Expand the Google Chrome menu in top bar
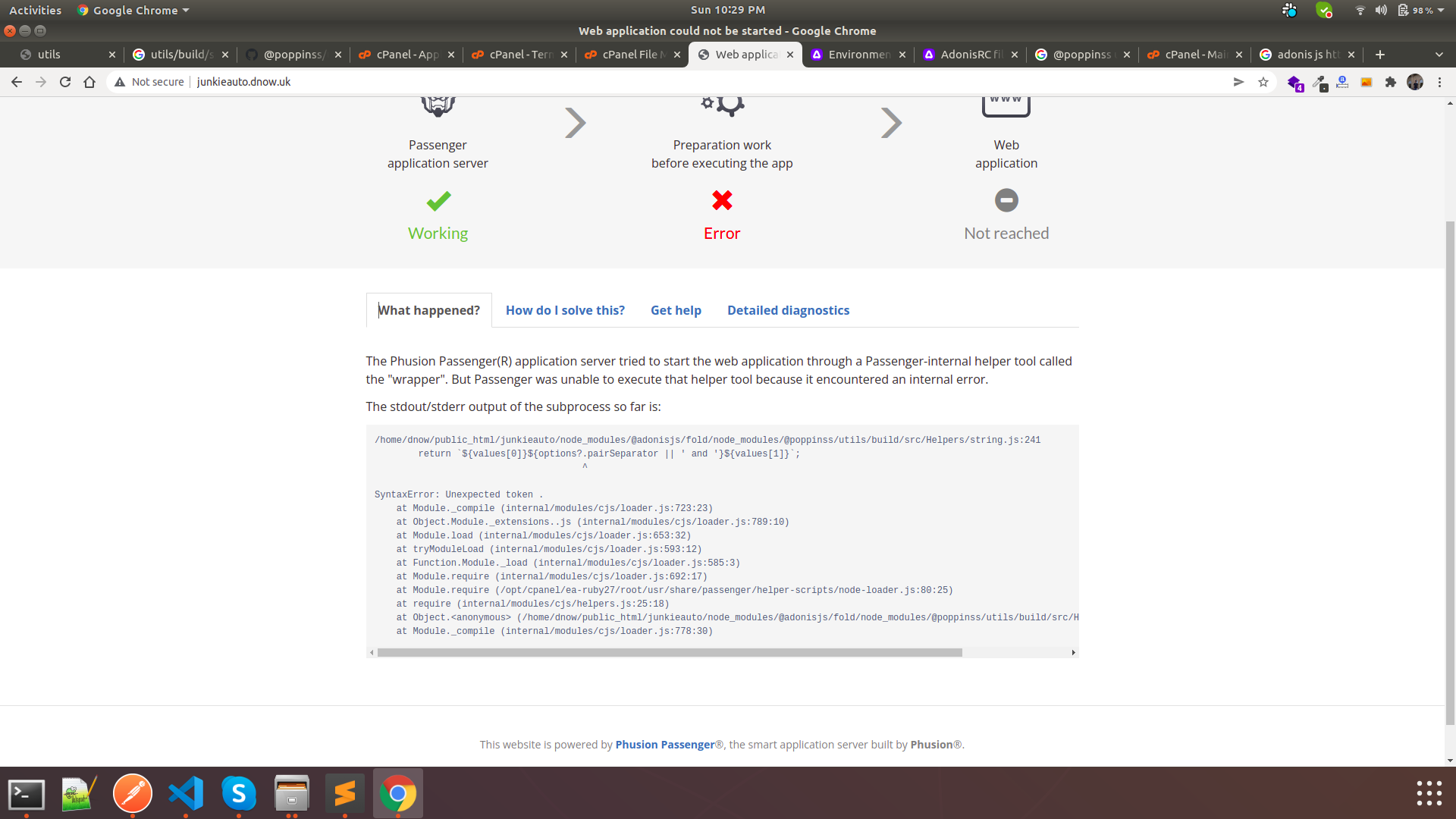The height and width of the screenshot is (819, 1456). 133,10
